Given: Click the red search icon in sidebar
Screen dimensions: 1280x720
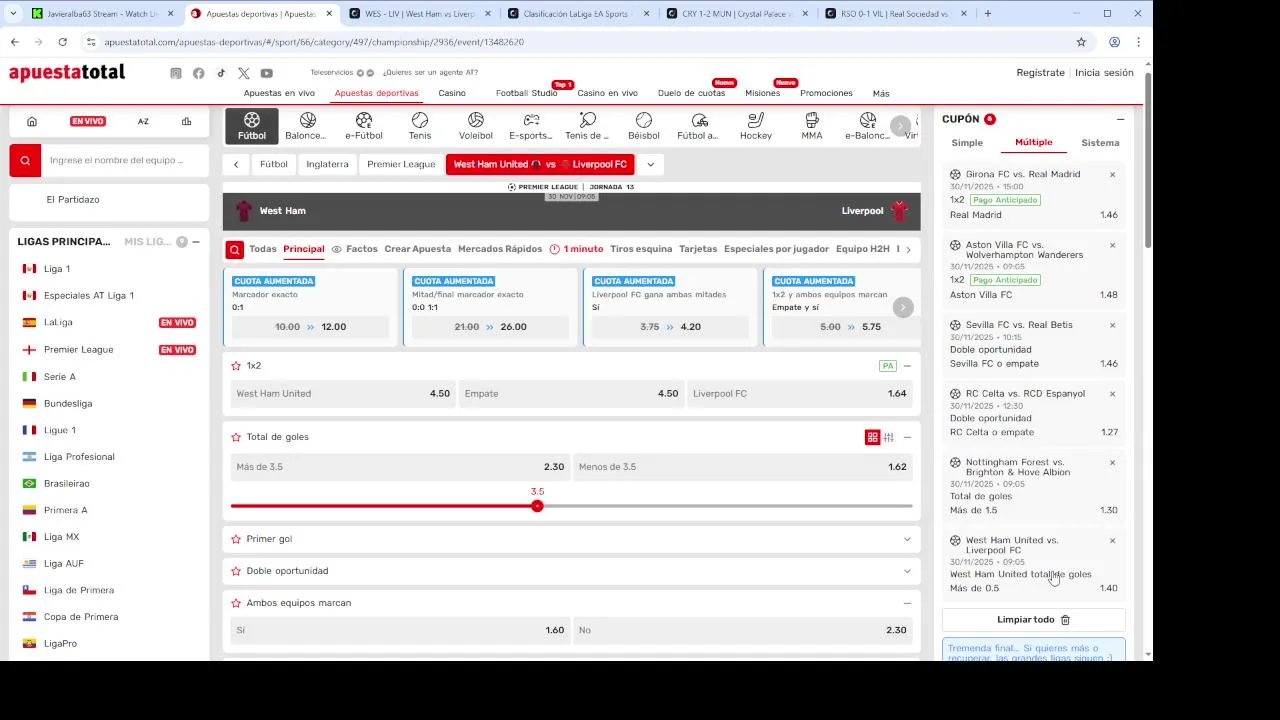Looking at the screenshot, I should tap(25, 160).
